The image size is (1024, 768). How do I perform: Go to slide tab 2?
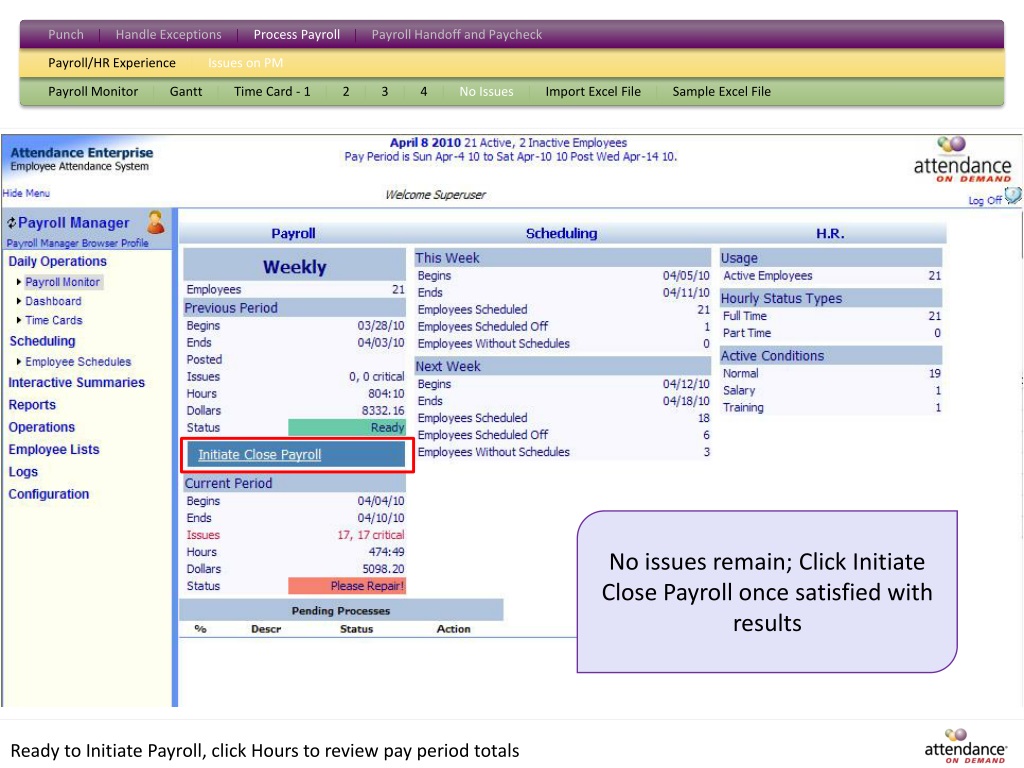point(346,91)
